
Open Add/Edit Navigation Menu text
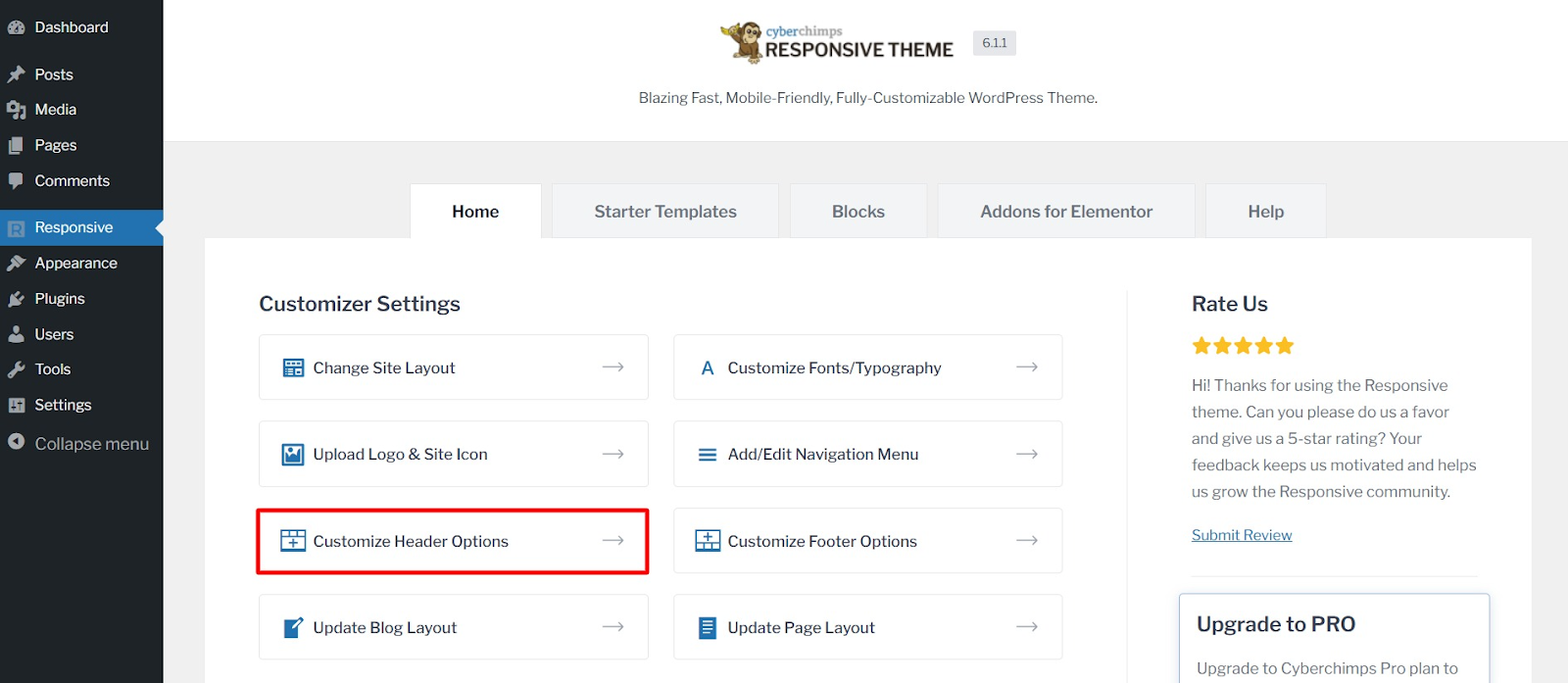[823, 455]
